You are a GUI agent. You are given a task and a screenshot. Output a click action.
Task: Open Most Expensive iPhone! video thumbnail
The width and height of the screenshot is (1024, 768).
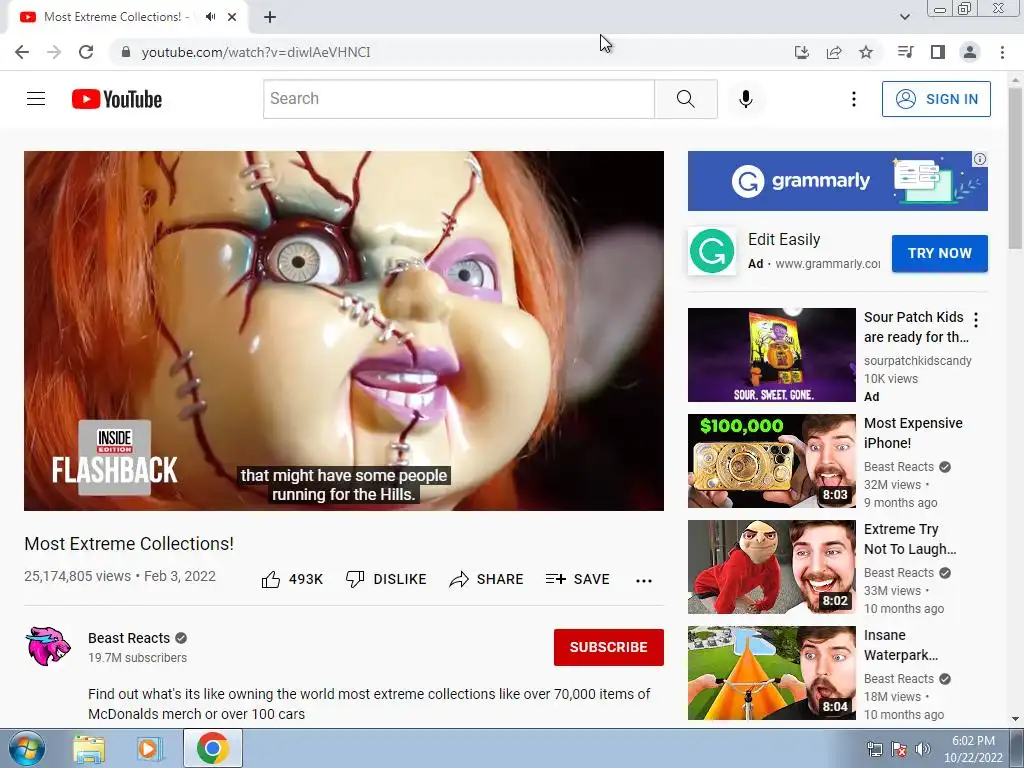tap(771, 460)
